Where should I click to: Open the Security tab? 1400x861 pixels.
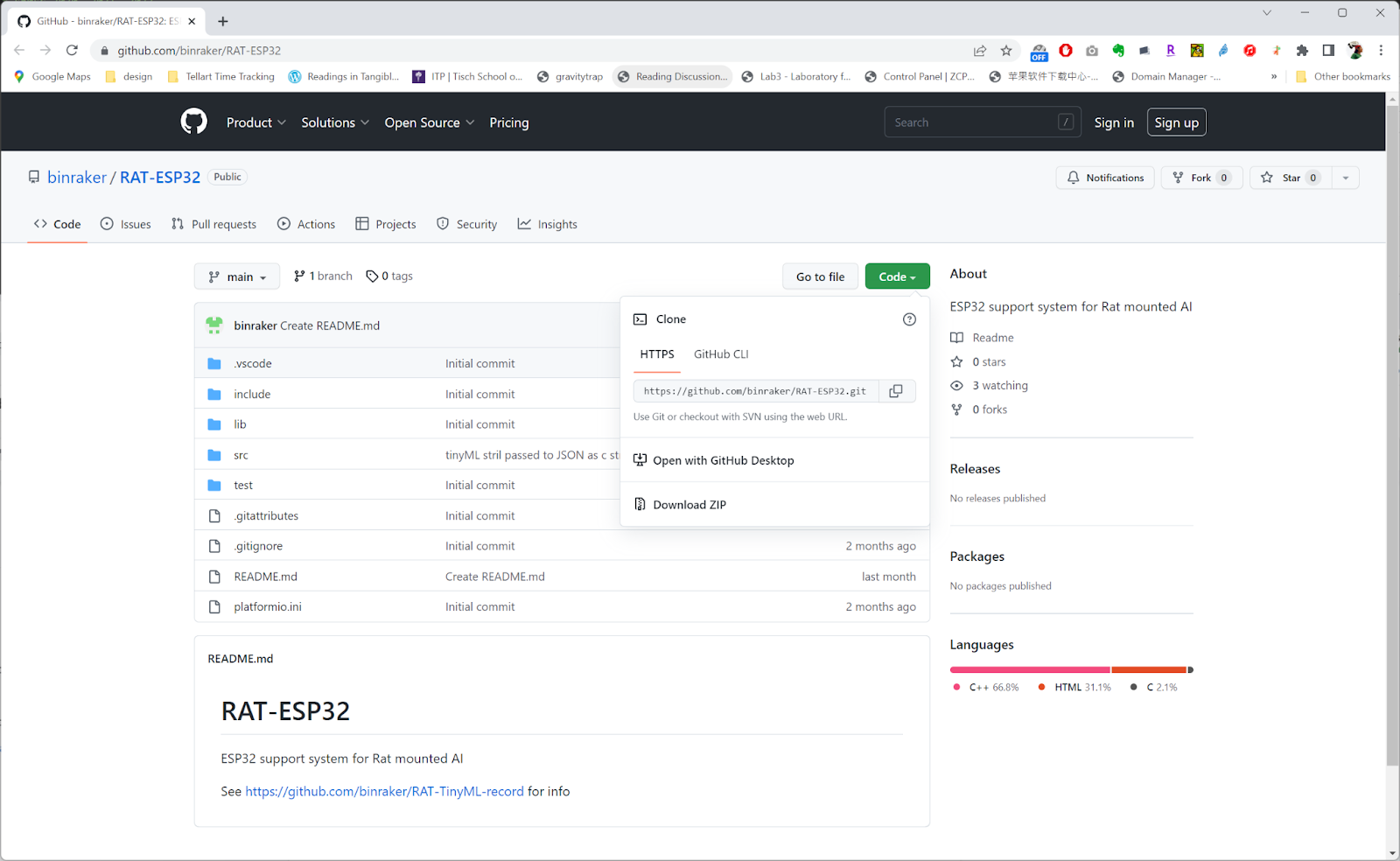[466, 224]
